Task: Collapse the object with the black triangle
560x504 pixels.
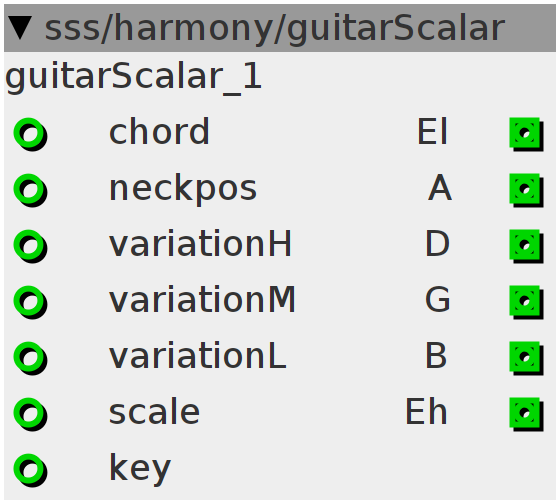Action: pyautogui.click(x=20, y=28)
